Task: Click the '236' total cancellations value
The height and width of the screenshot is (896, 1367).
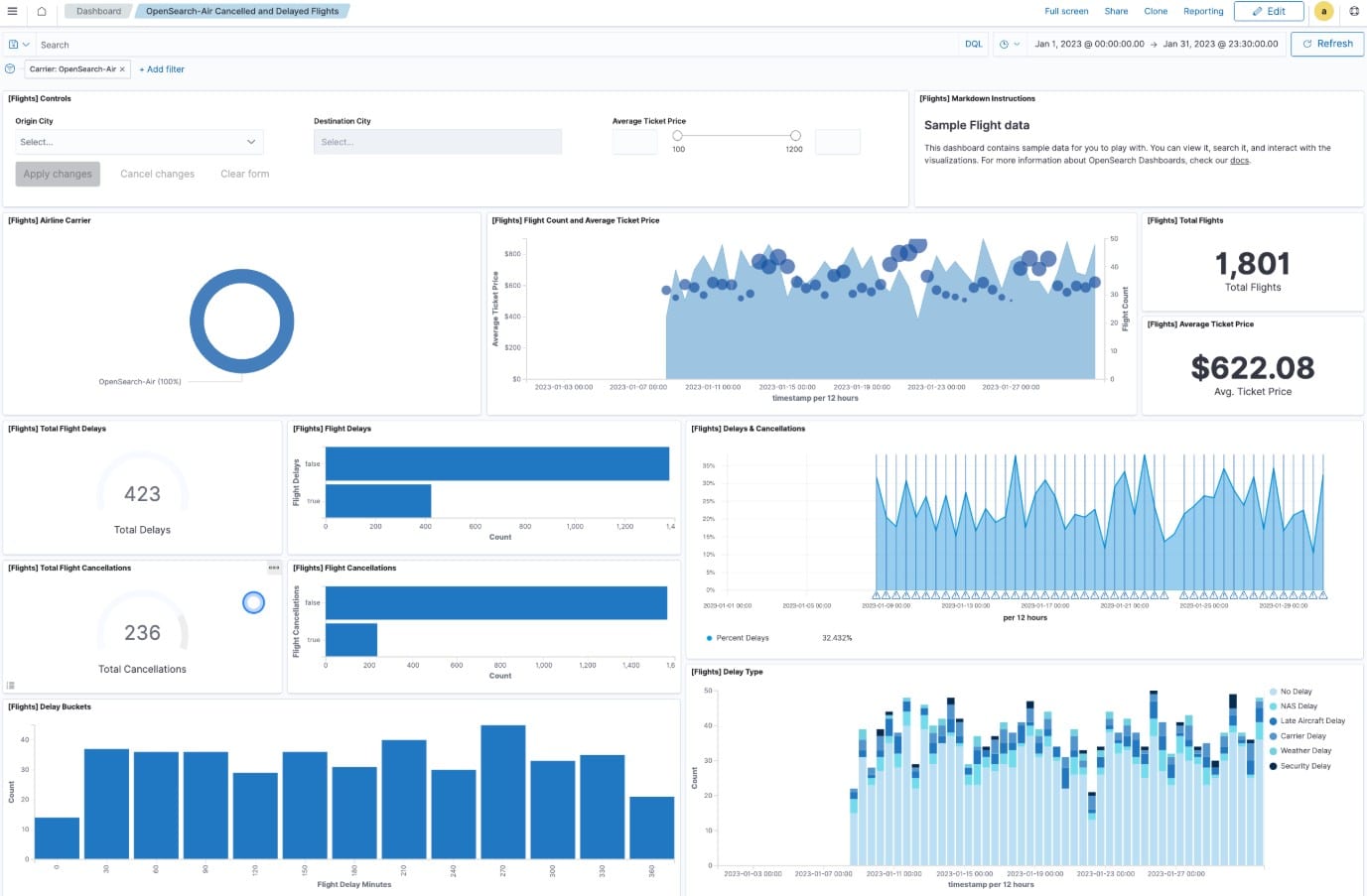Action: click(x=142, y=633)
